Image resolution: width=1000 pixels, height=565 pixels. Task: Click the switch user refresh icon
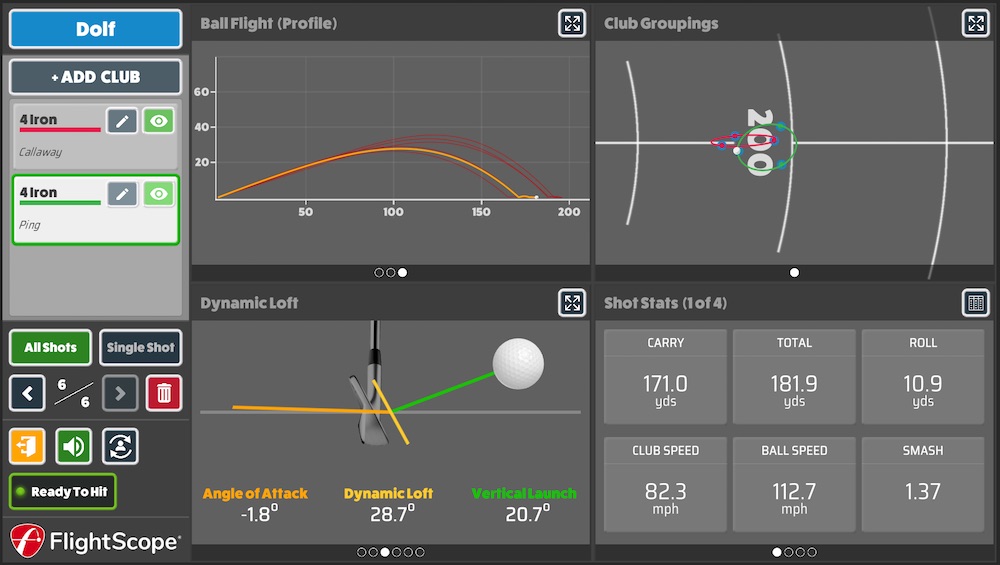point(120,446)
